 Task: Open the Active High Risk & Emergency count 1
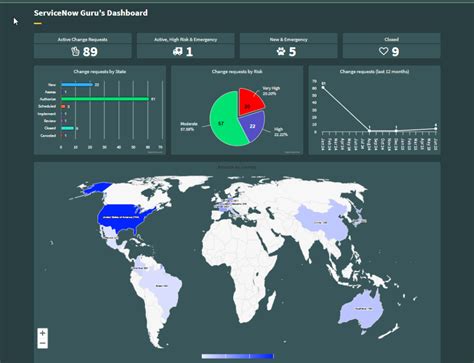click(189, 52)
